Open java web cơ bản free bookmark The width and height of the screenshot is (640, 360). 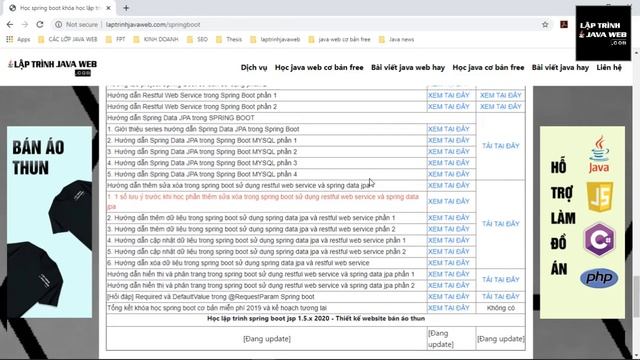pyautogui.click(x=340, y=40)
